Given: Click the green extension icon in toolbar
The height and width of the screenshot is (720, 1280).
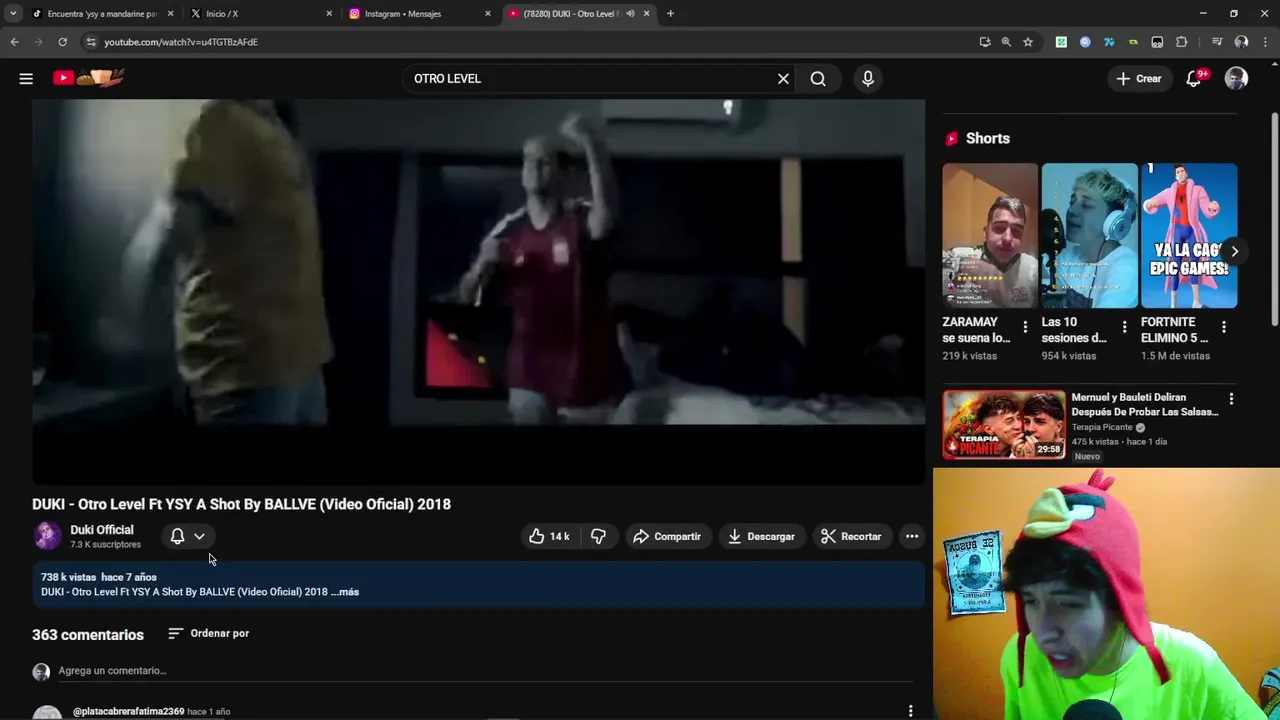Looking at the screenshot, I should point(1061,42).
